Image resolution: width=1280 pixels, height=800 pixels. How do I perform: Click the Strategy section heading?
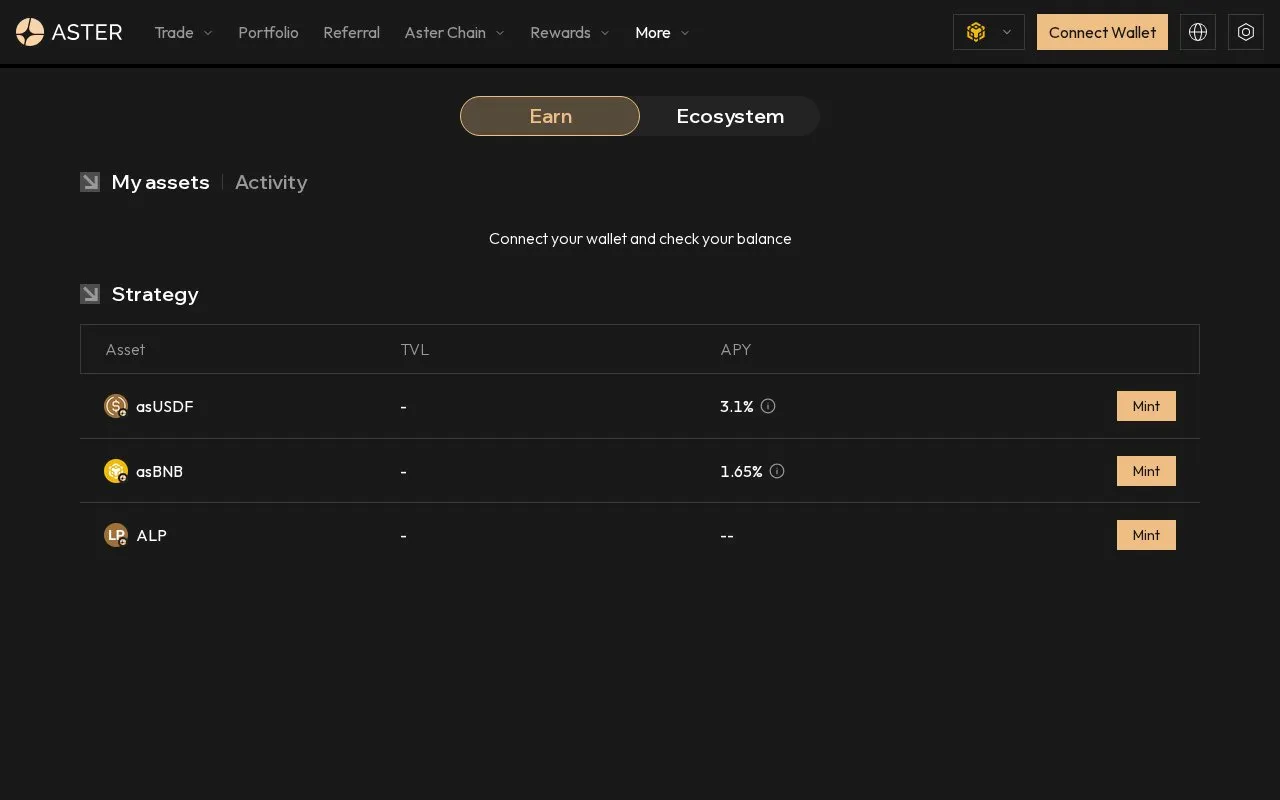tap(155, 294)
